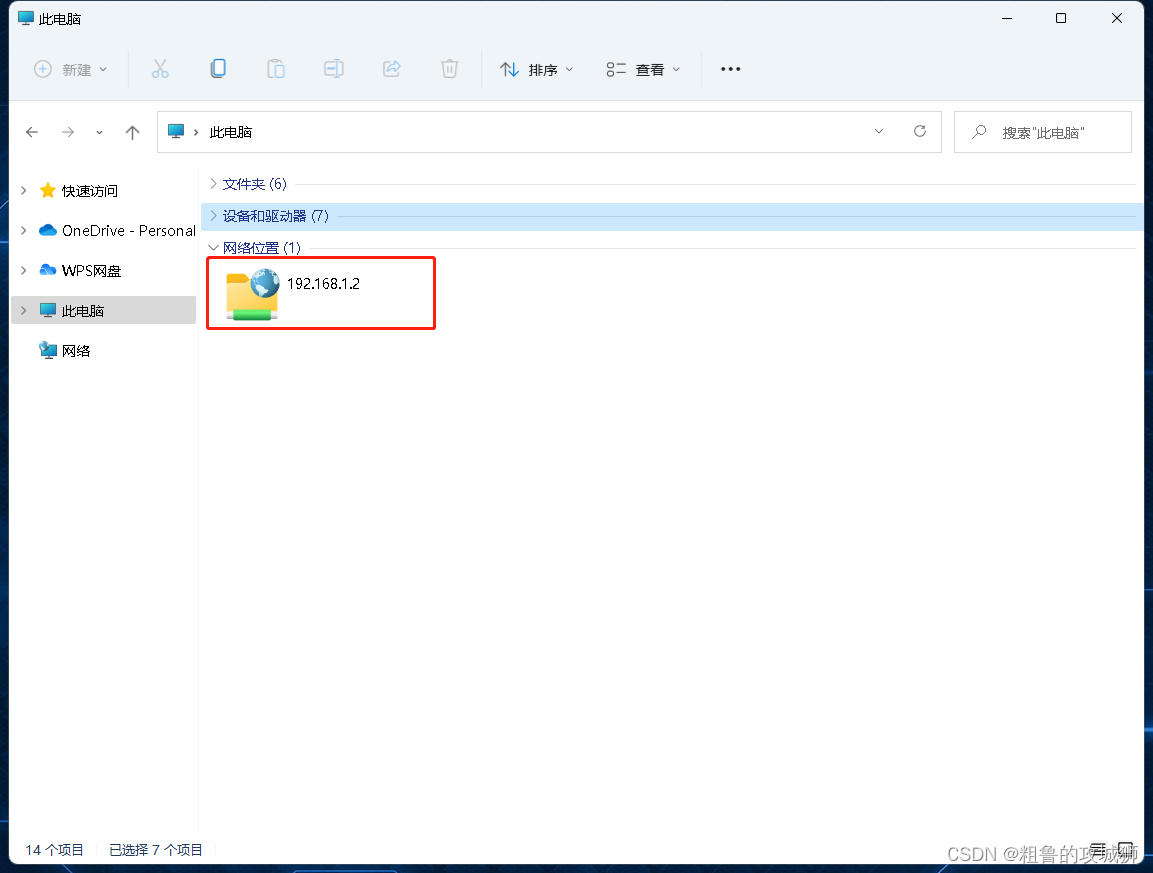Expand the OneDrive - Personal node arrow
The image size is (1153, 873).
[24, 230]
